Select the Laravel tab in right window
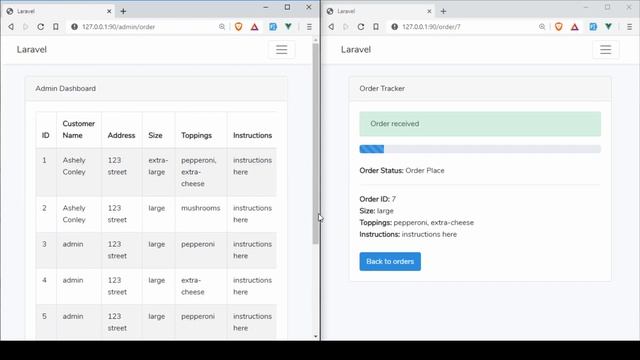 379,11
